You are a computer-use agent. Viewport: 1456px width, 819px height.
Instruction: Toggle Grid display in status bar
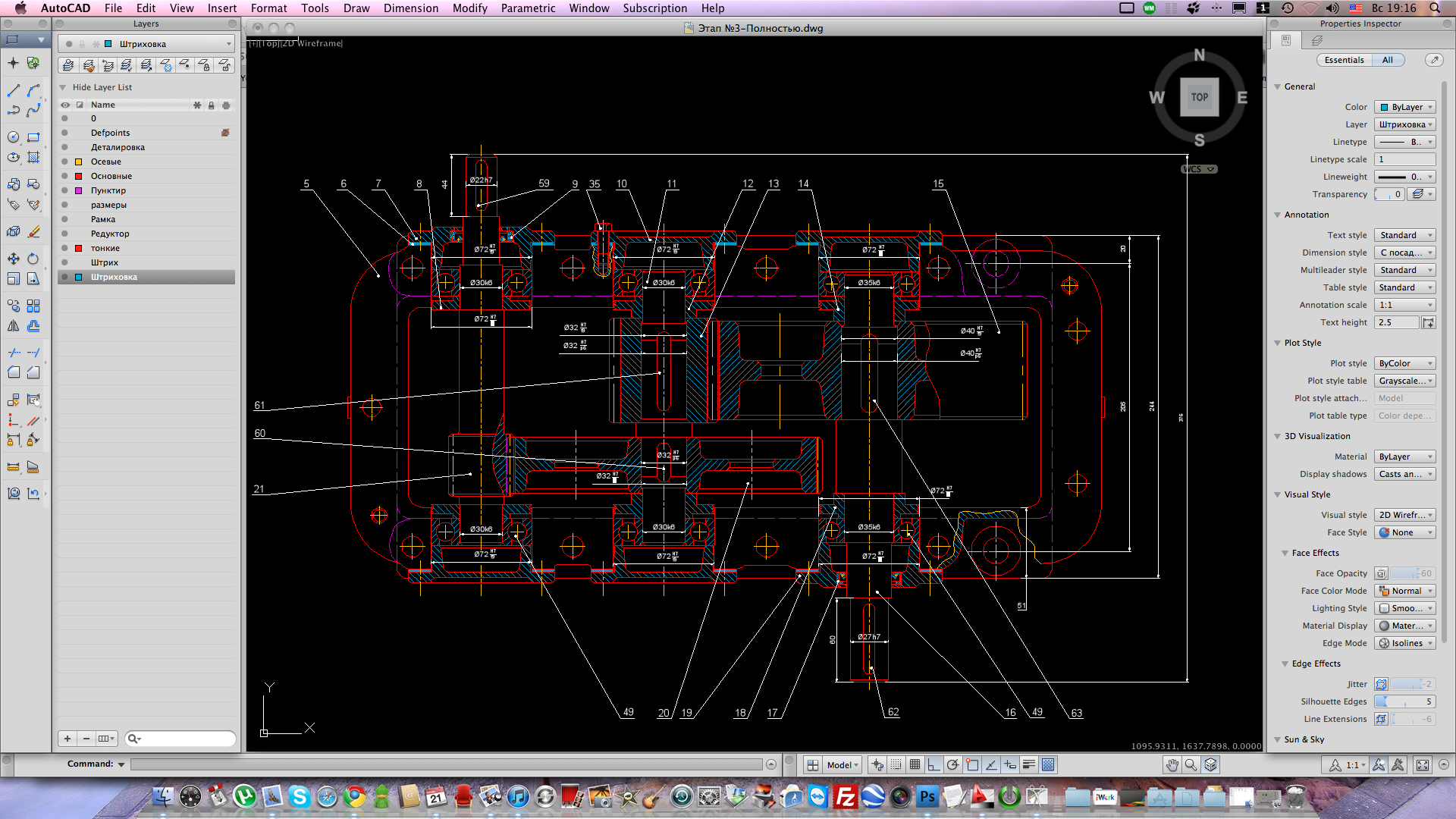point(915,765)
